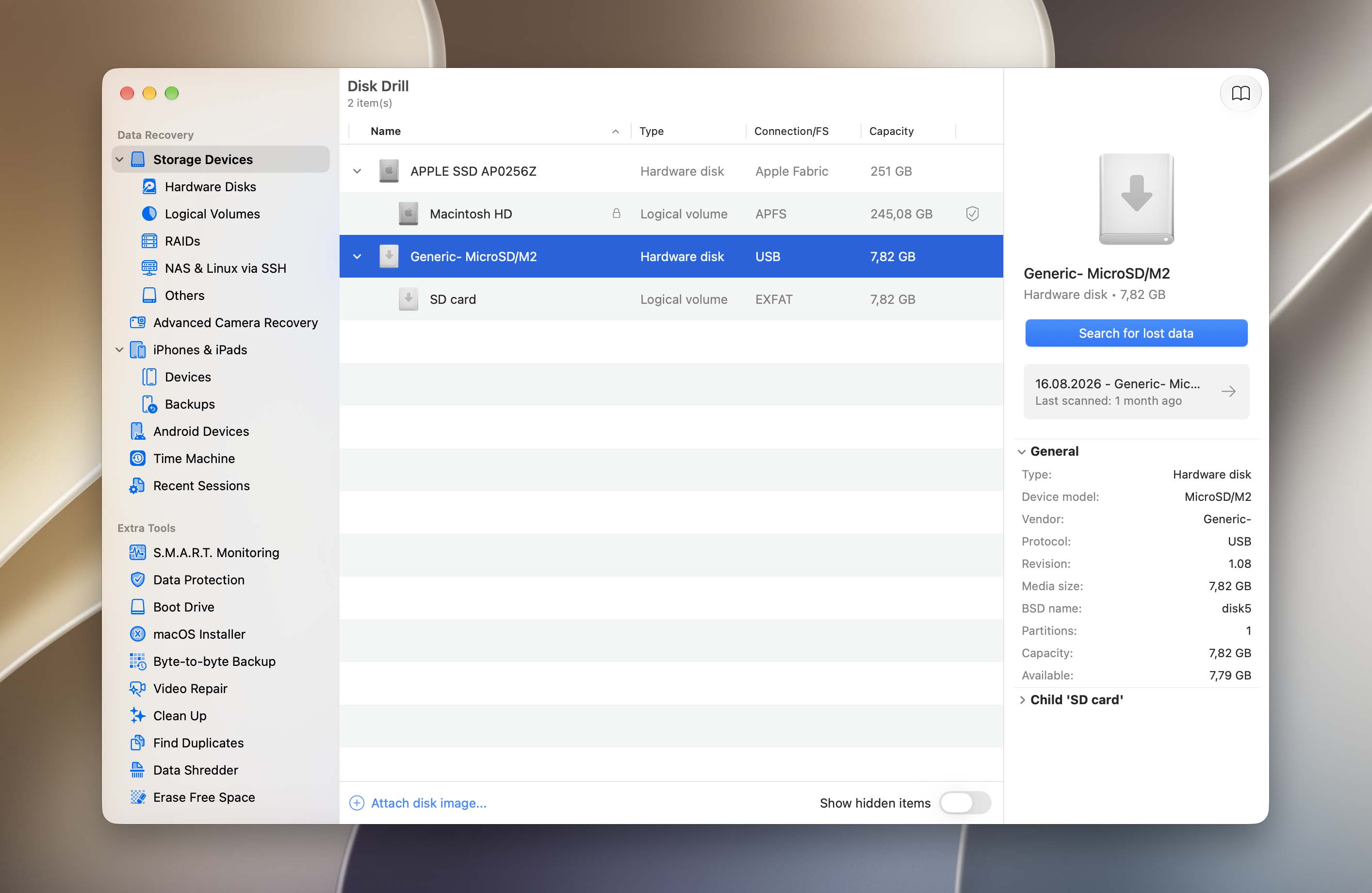Collapse the iPhones & iPads group
Image resolution: width=1372 pixels, height=893 pixels.
pos(119,349)
